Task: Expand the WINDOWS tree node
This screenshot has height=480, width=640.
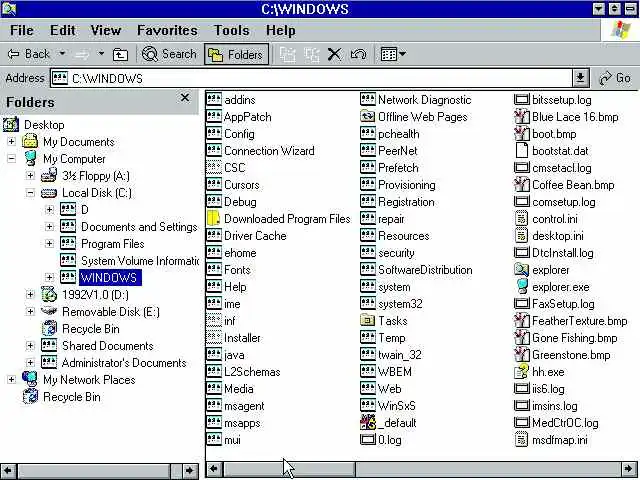Action: 49,278
